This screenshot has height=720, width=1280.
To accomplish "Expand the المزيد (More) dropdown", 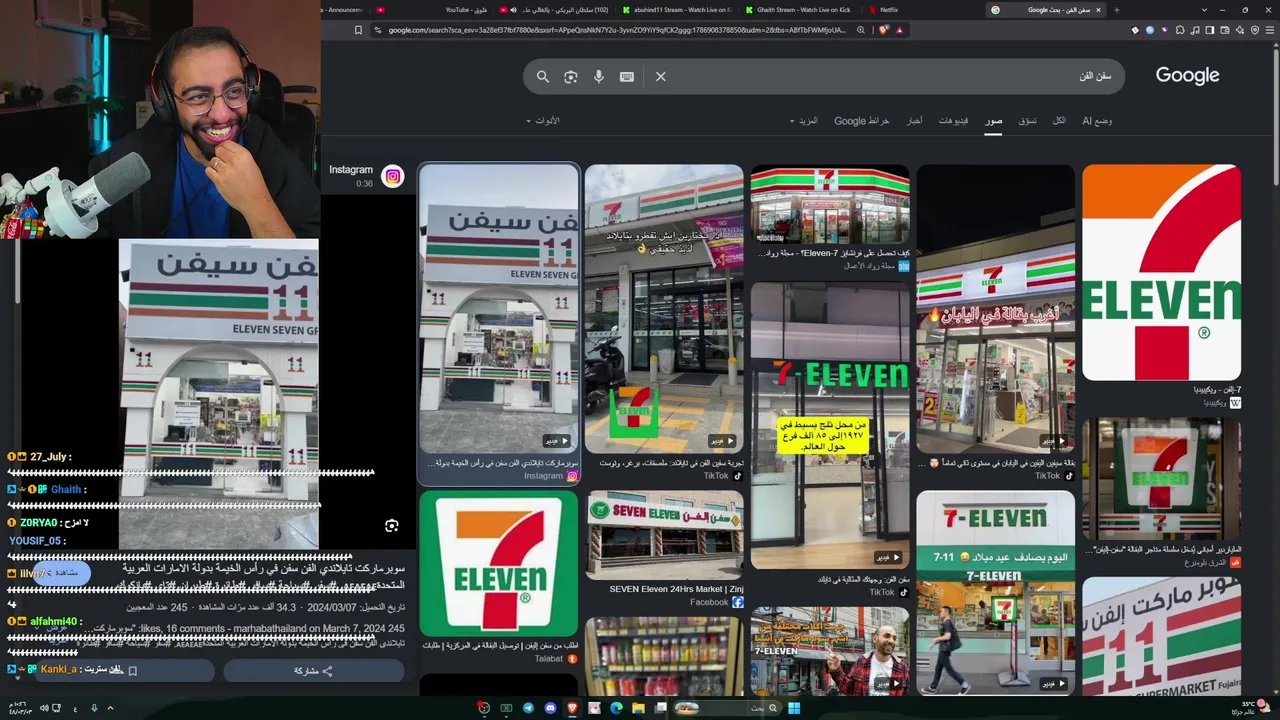I will [803, 121].
